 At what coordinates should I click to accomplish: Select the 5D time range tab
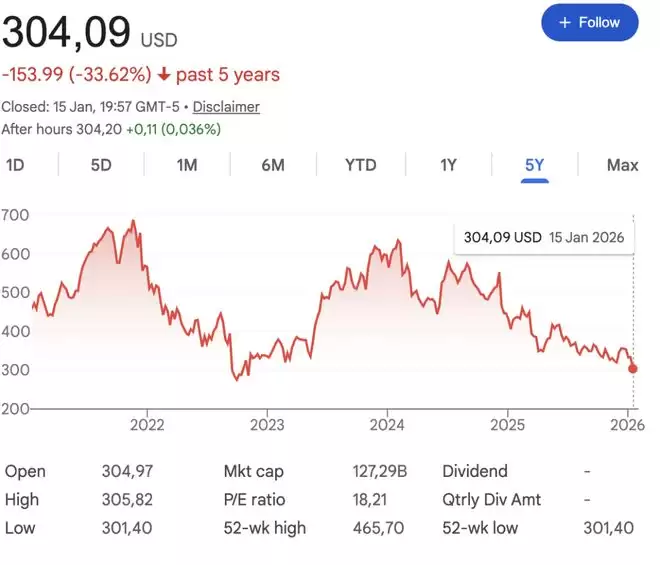coord(101,165)
